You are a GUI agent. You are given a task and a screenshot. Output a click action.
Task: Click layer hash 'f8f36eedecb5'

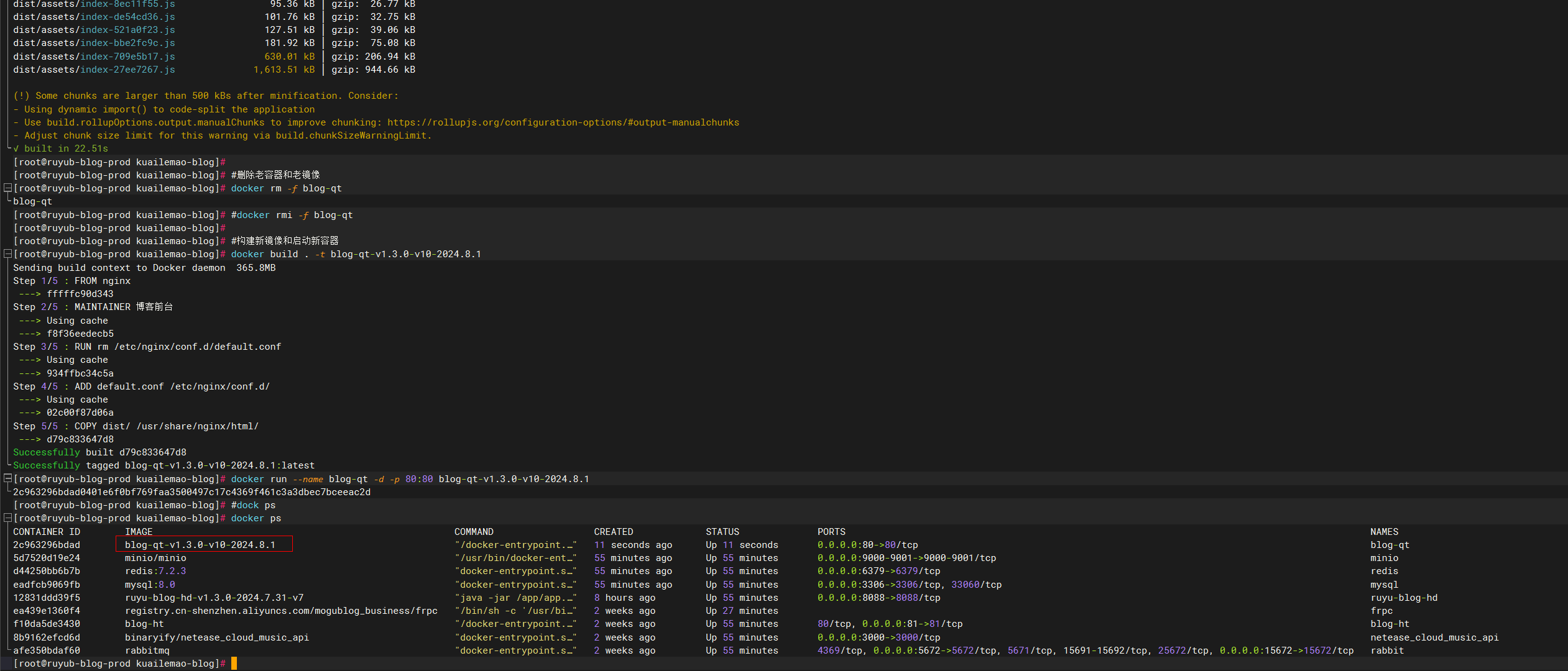click(80, 334)
